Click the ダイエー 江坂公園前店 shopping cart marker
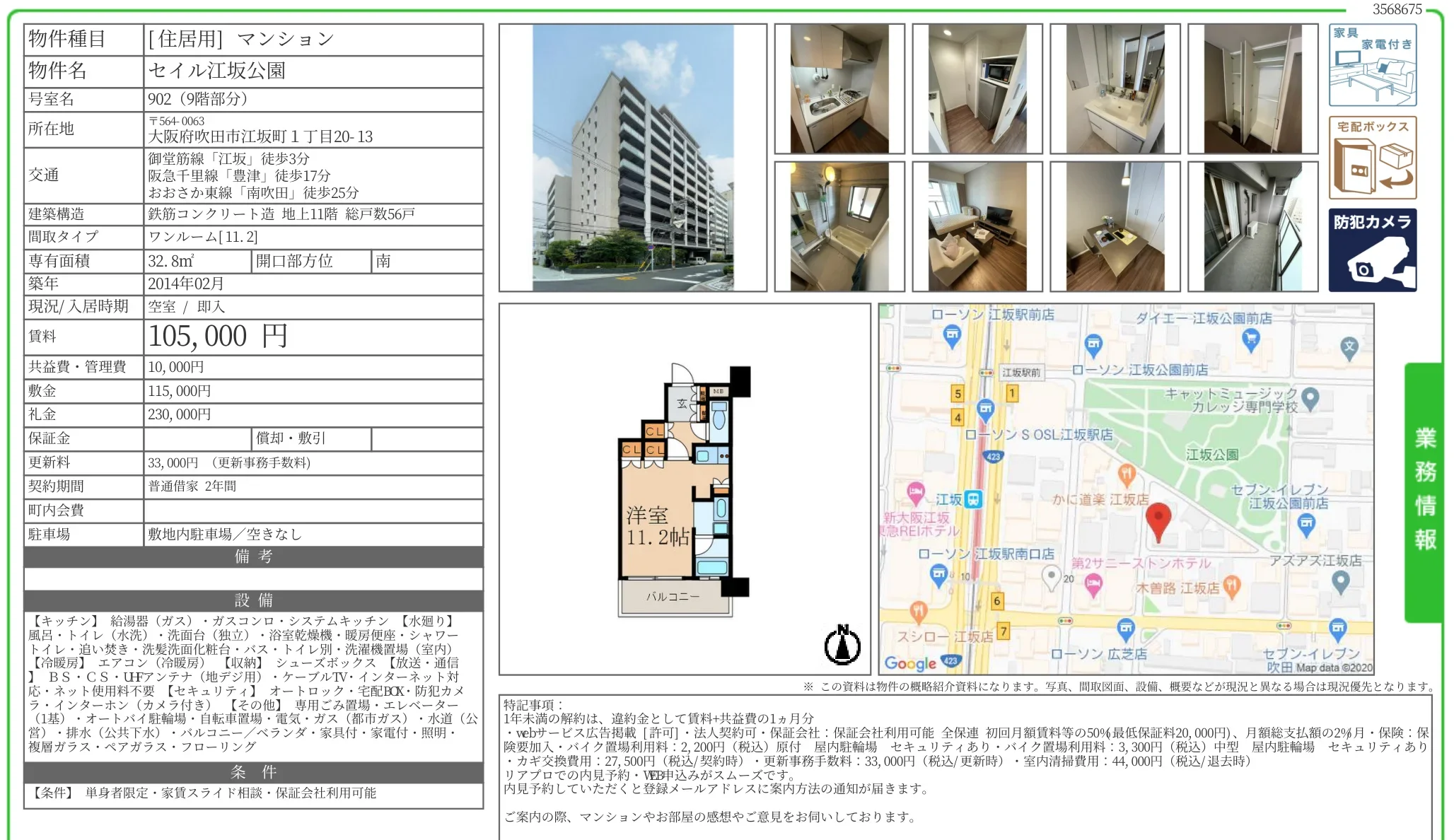Screen dimensions: 1454x840 coord(1250,341)
